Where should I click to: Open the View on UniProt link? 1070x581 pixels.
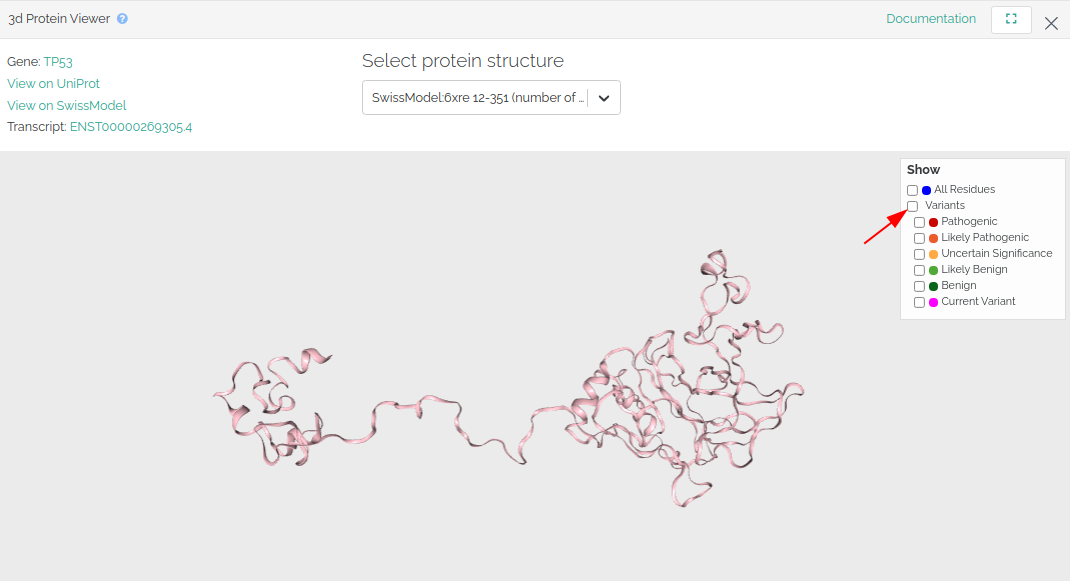(53, 84)
